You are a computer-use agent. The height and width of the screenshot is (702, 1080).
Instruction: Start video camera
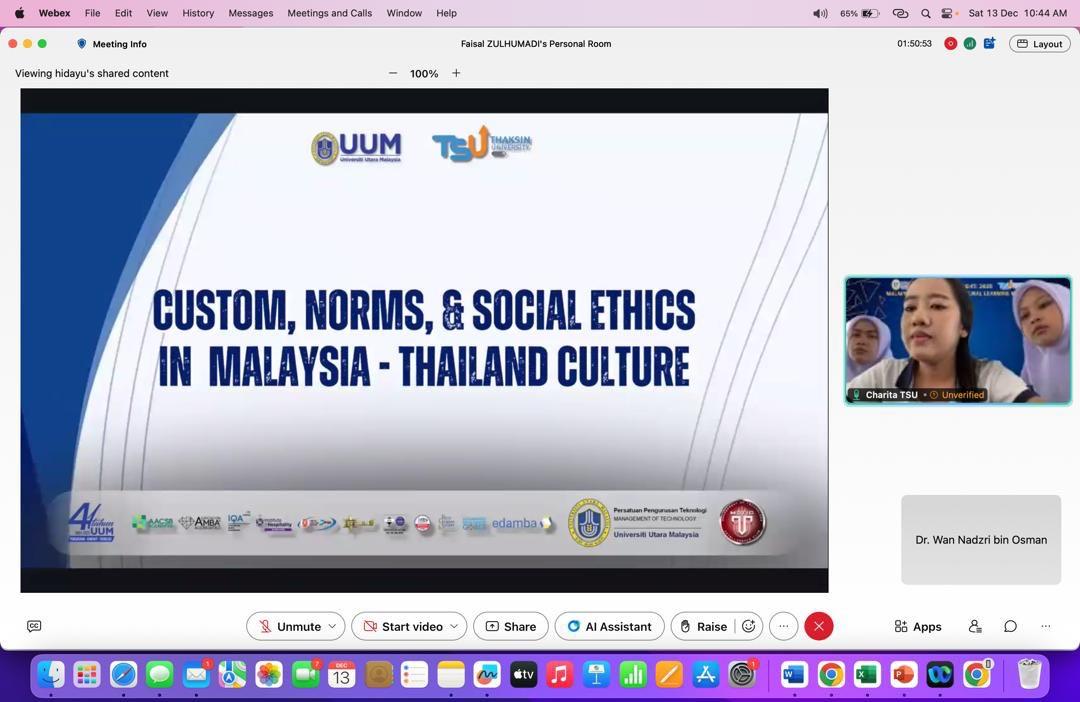(403, 626)
